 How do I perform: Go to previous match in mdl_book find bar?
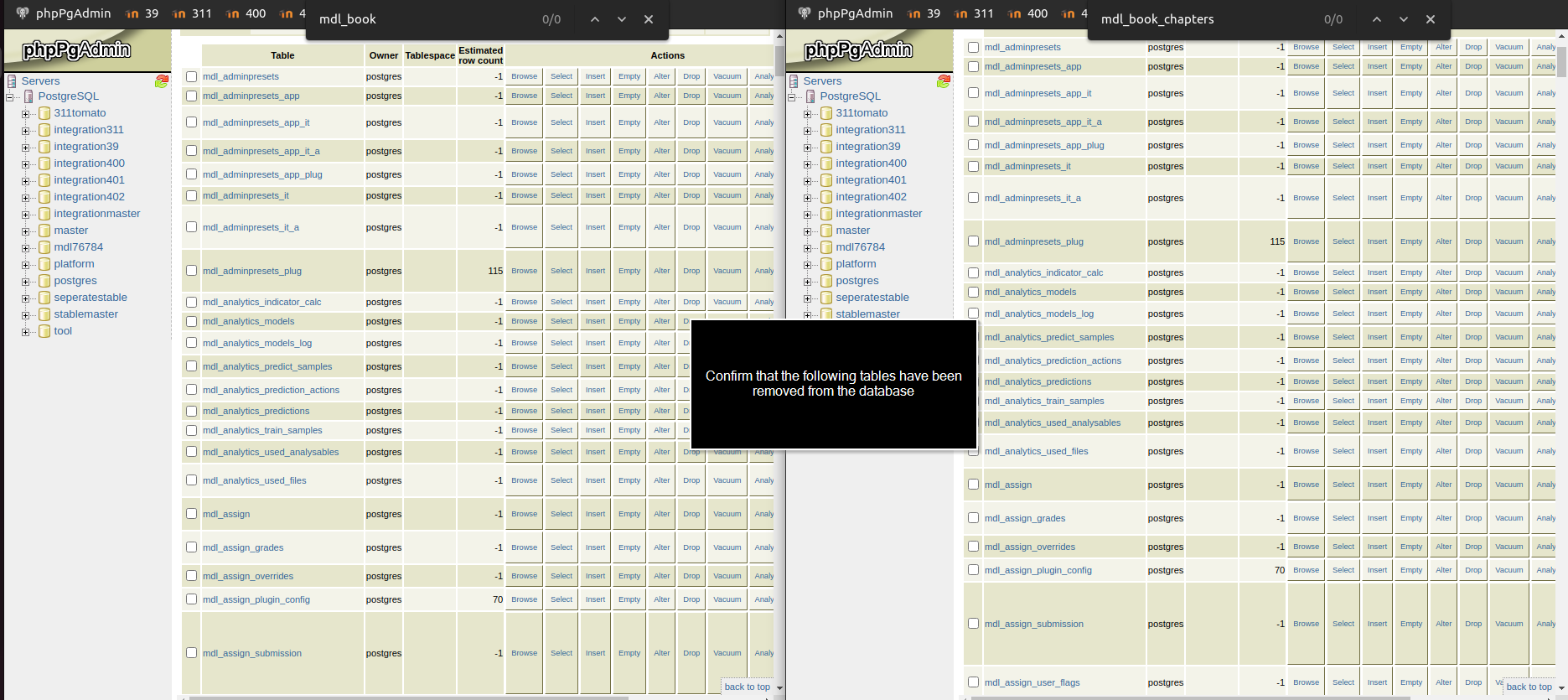(595, 19)
